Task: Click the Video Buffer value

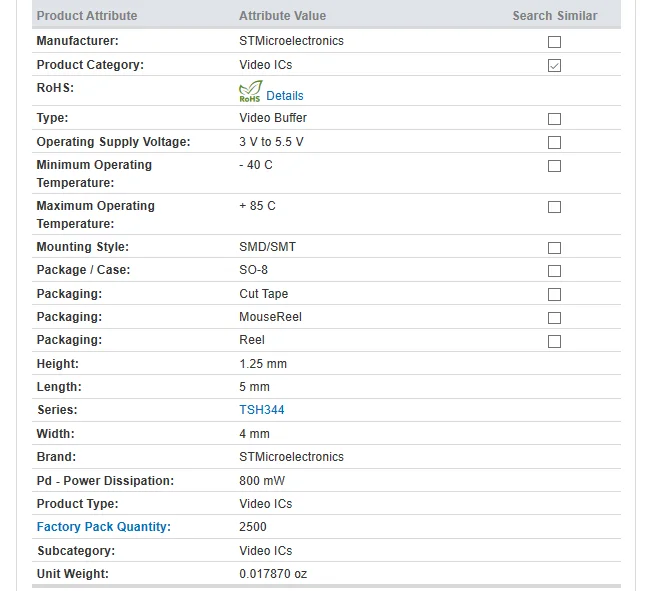Action: (273, 118)
